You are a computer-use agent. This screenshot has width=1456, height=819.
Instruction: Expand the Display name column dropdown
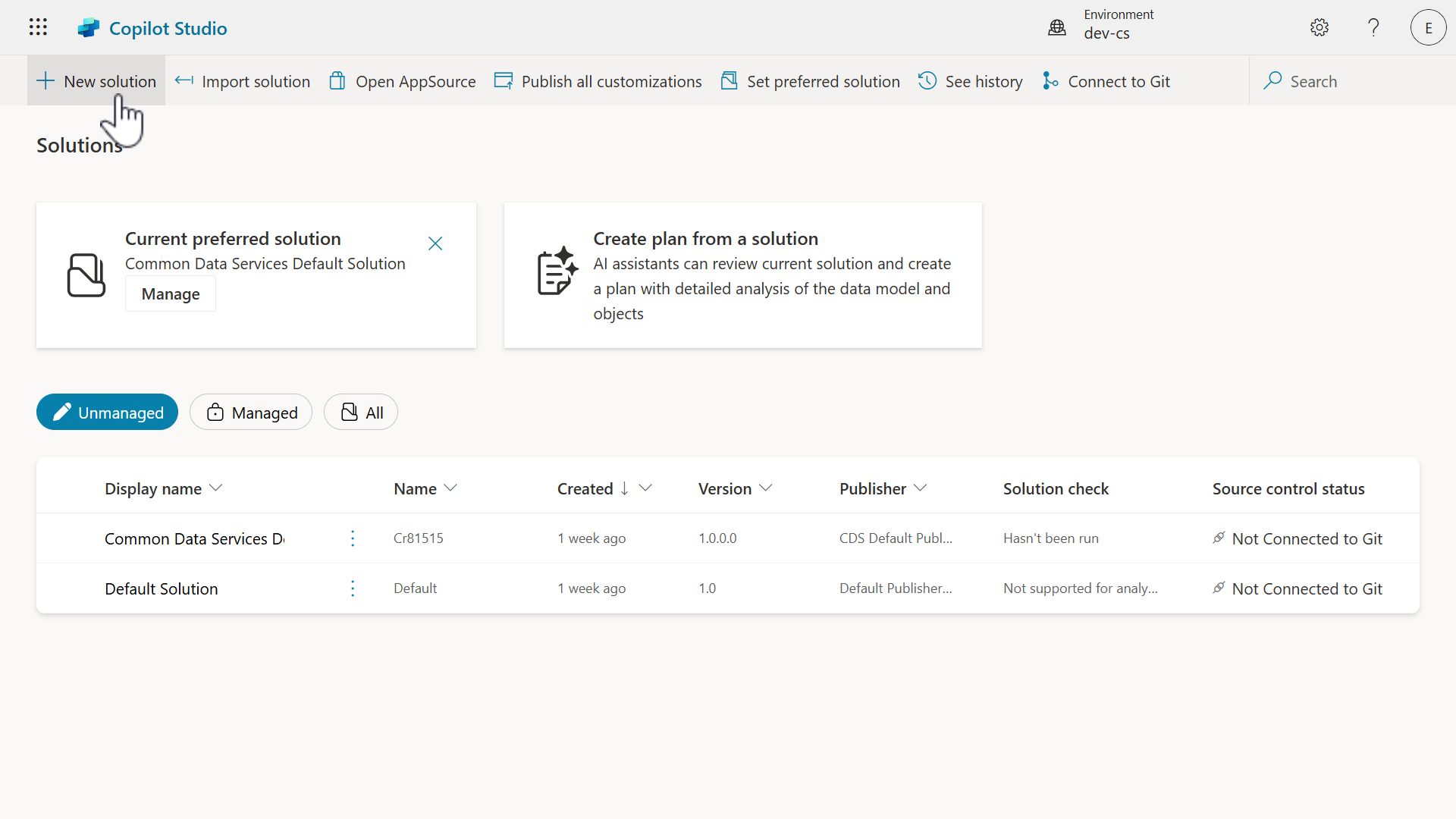click(x=216, y=488)
